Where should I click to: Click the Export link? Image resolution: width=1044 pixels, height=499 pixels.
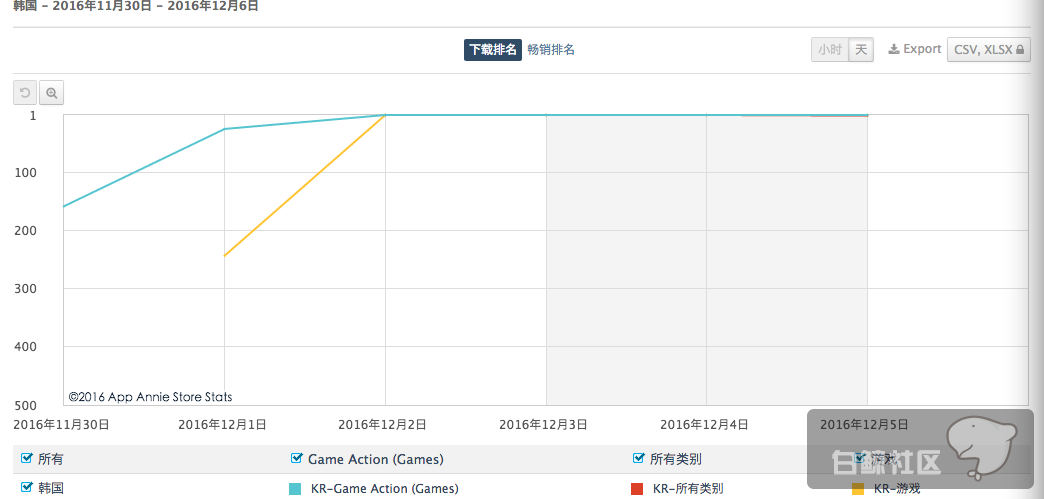tap(915, 49)
